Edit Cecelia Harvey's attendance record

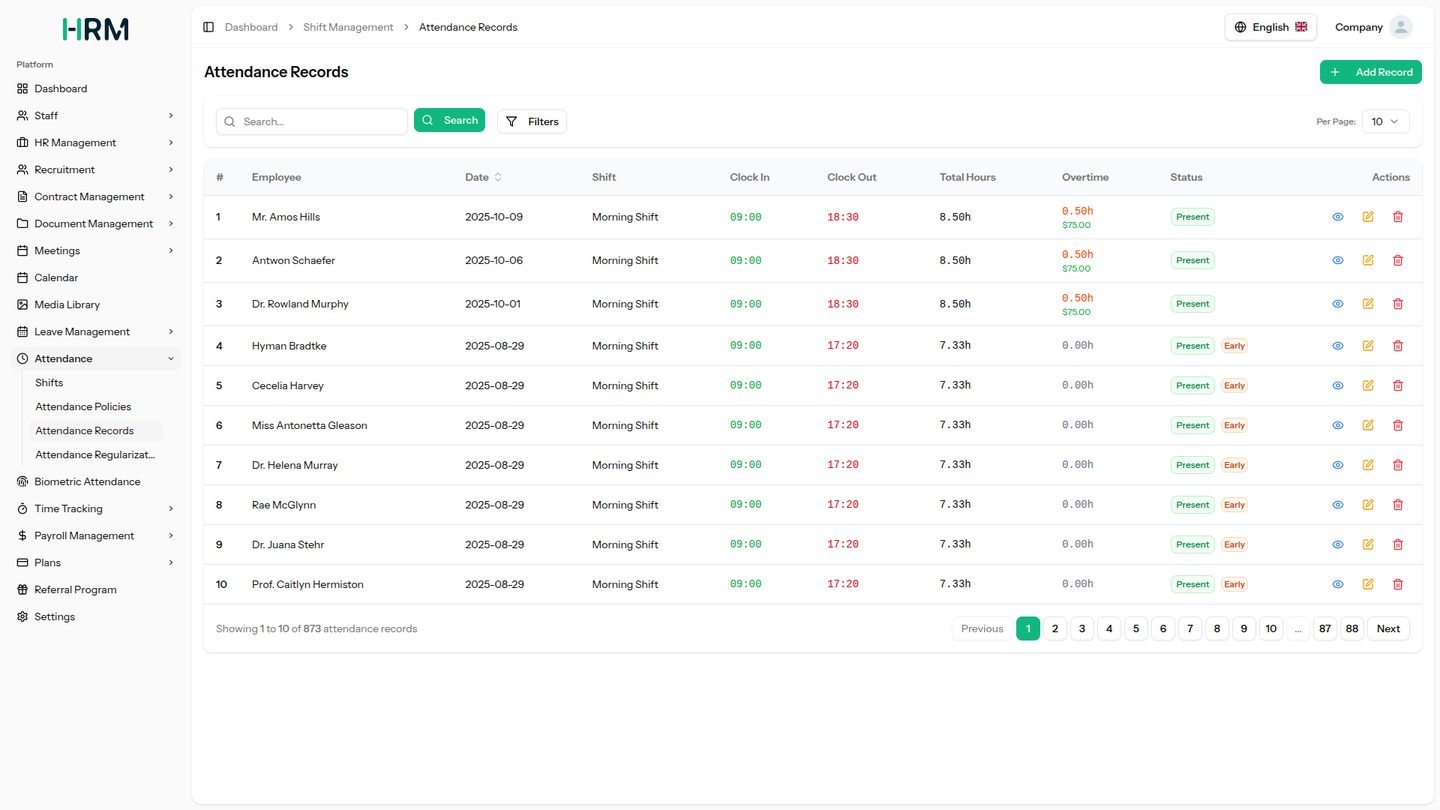click(x=1368, y=385)
